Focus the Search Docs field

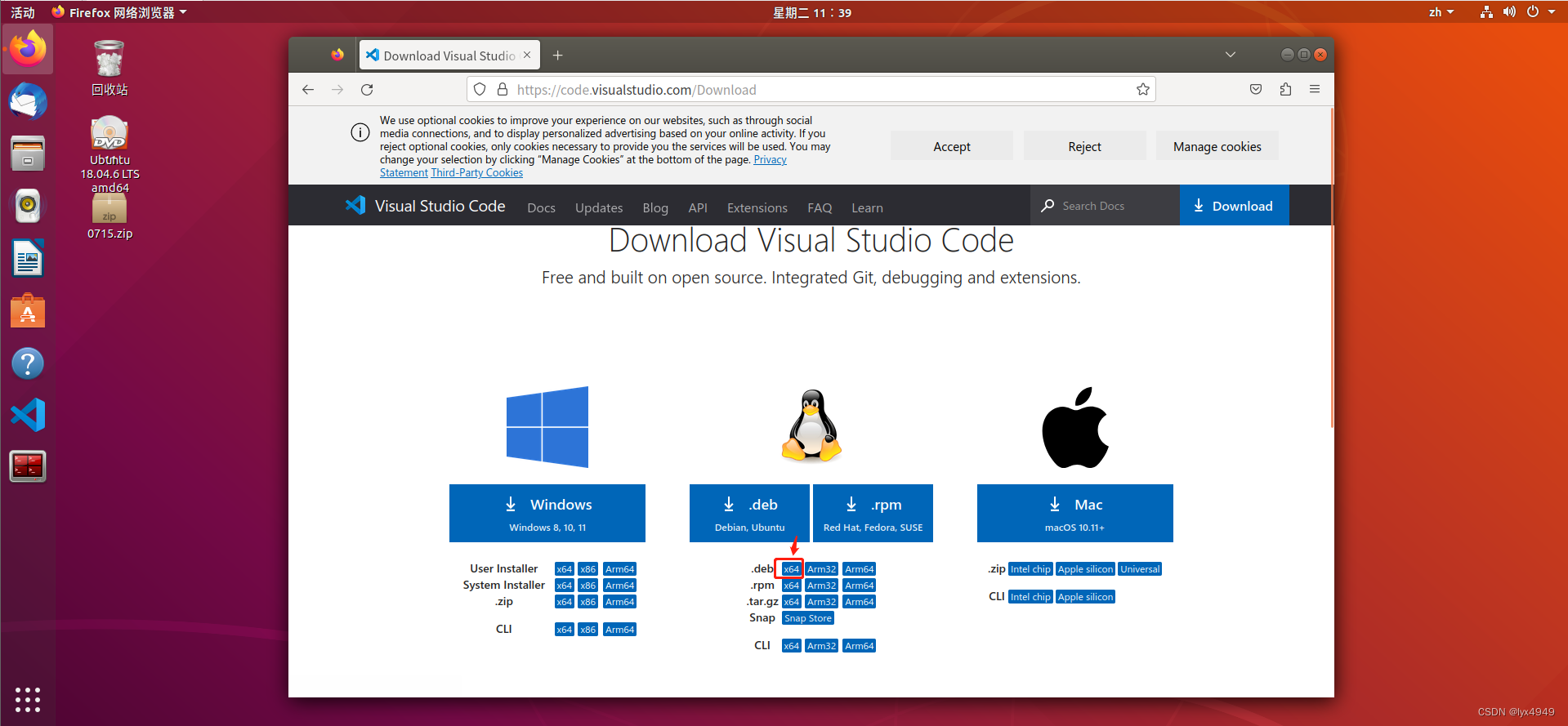point(1105,205)
